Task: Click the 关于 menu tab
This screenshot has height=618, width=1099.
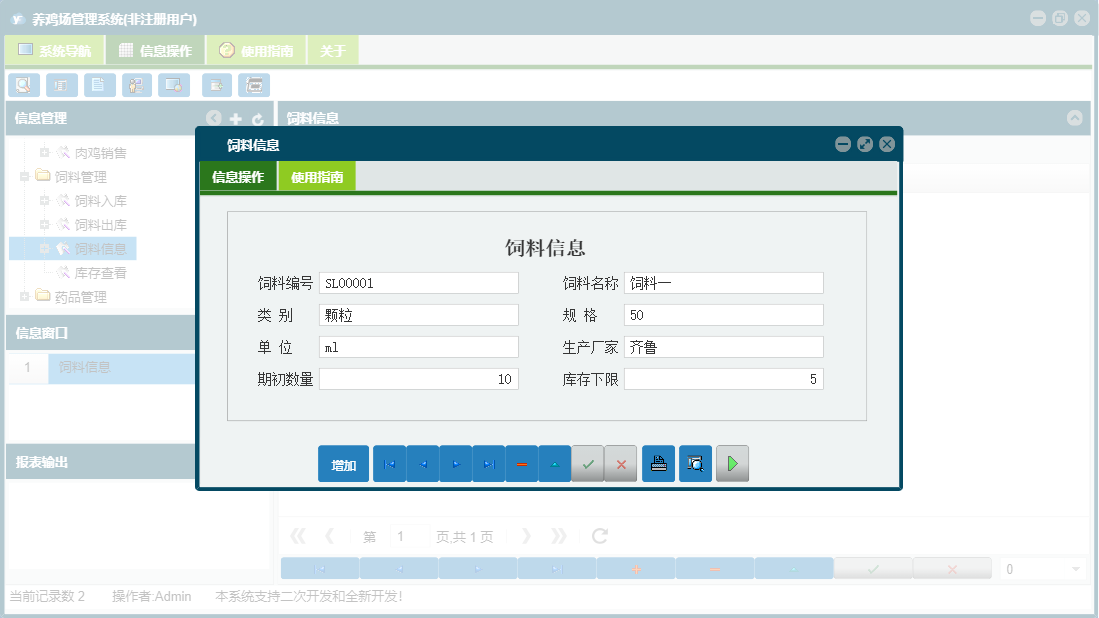Action: point(333,49)
